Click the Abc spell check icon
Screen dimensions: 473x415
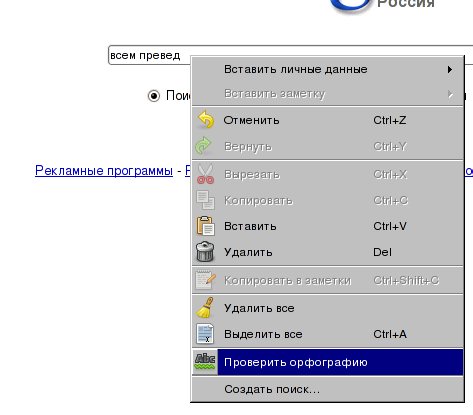[x=205, y=361]
